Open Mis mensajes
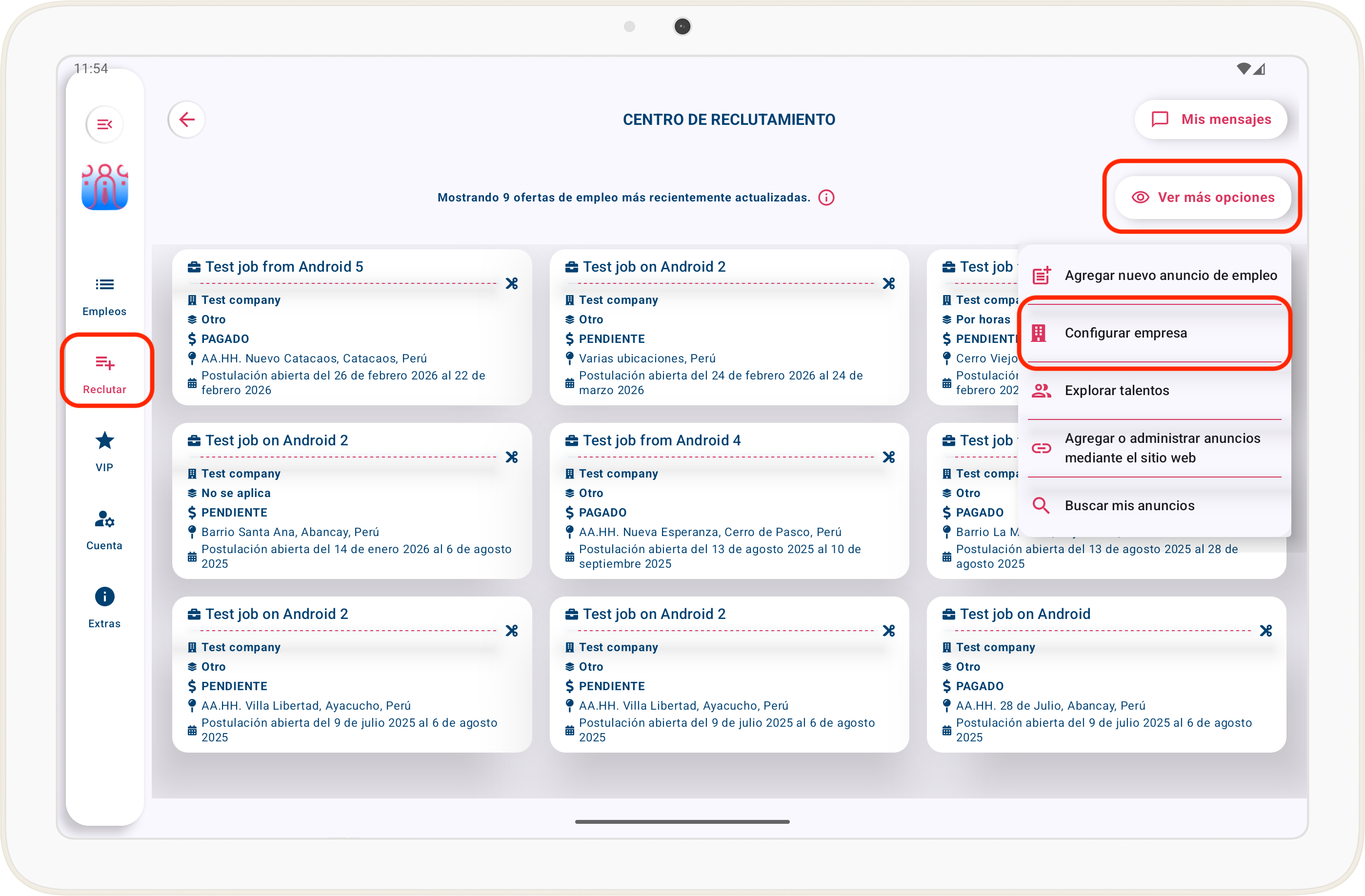The width and height of the screenshot is (1365, 896). [x=1211, y=119]
